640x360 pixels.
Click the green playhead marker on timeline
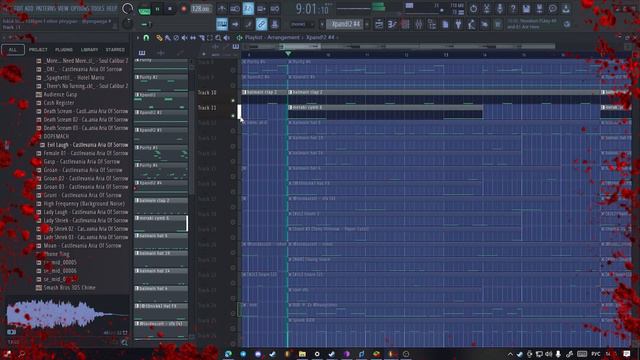[x=288, y=53]
